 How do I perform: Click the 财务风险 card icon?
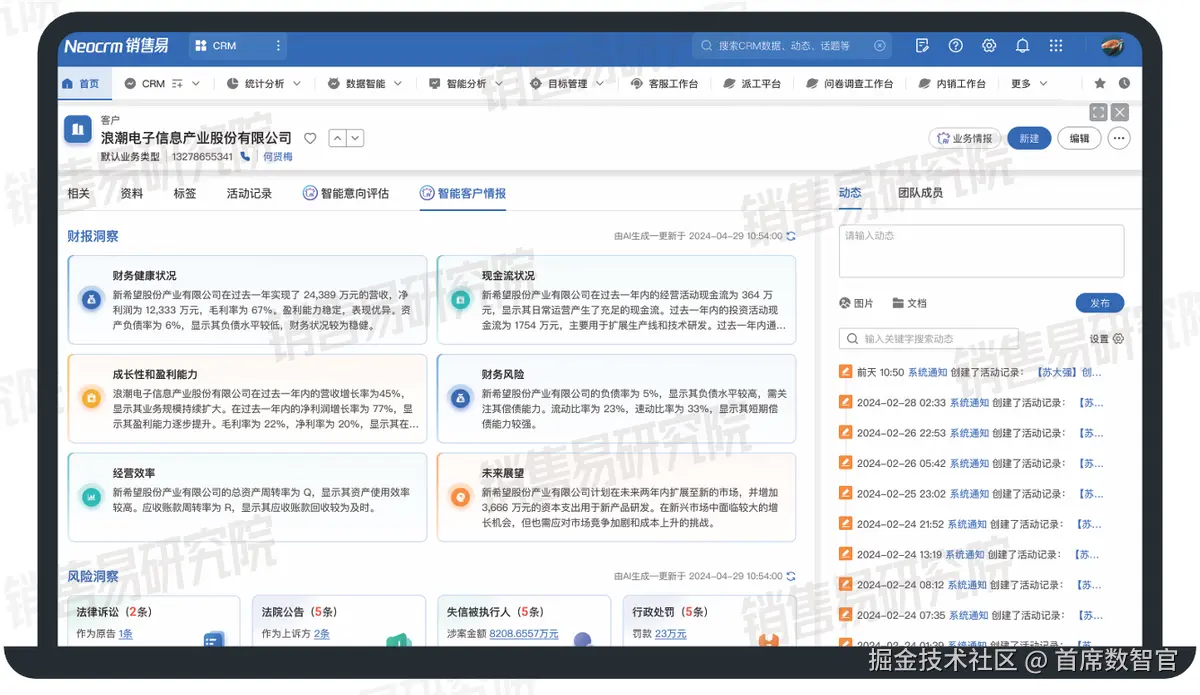click(x=460, y=398)
